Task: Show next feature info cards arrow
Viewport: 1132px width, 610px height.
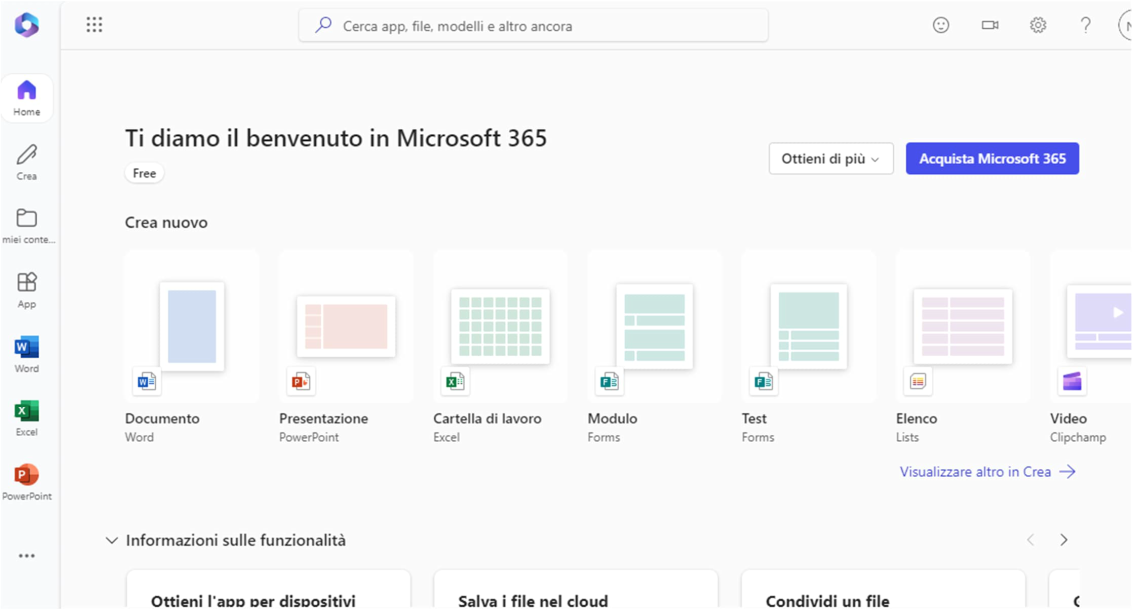Action: [x=1063, y=540]
